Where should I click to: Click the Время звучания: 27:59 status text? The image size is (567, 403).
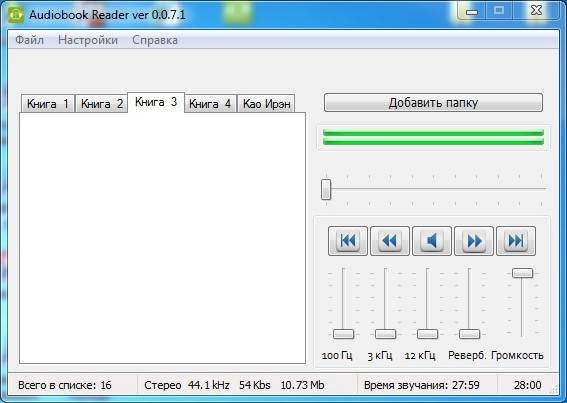click(422, 385)
